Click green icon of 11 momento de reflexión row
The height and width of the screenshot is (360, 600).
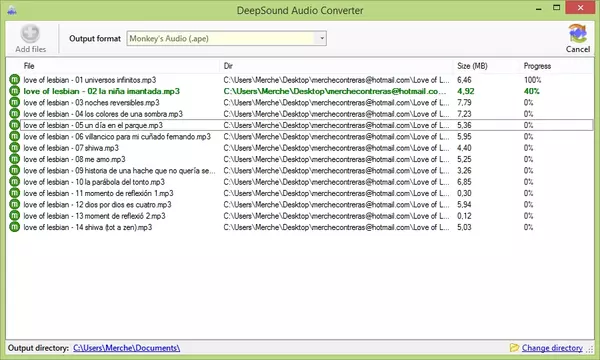pyautogui.click(x=14, y=193)
